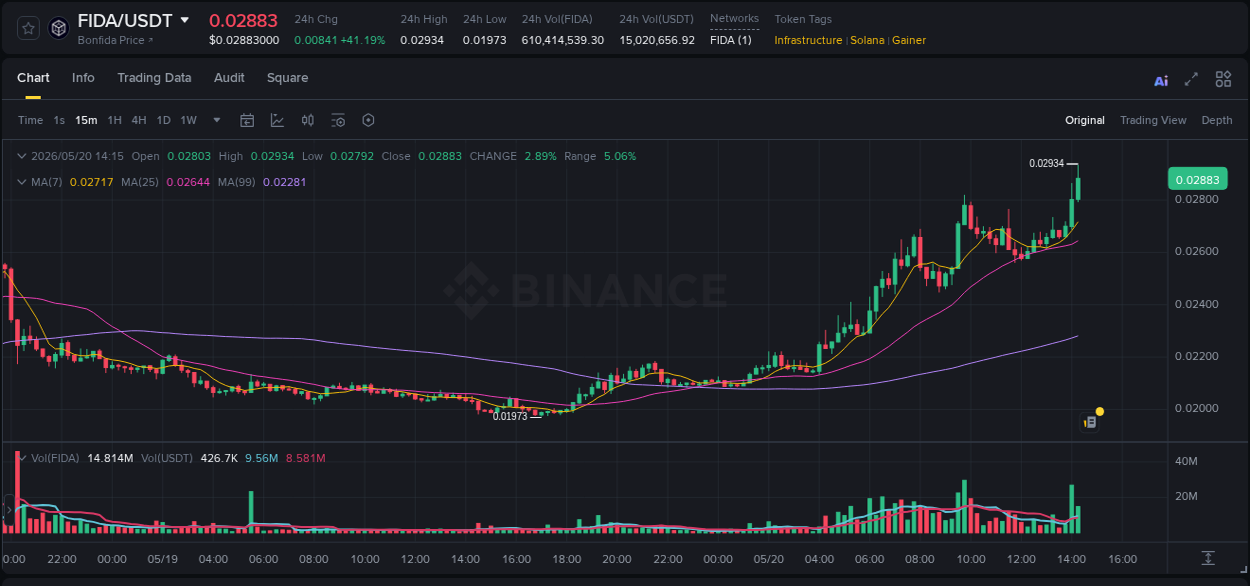The height and width of the screenshot is (586, 1250).
Task: Select the 1D interval
Action: coord(163,120)
